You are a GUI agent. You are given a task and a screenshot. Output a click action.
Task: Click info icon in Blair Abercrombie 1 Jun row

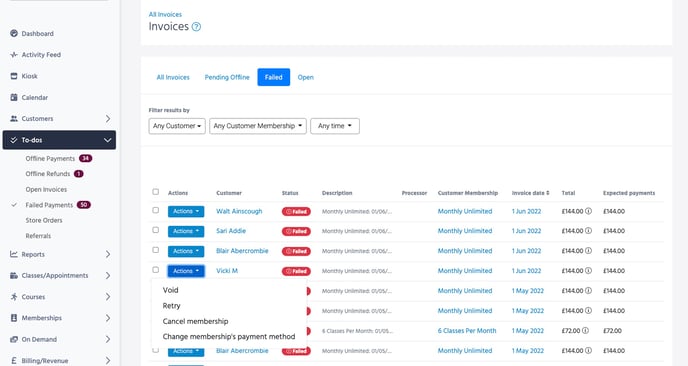(x=588, y=251)
